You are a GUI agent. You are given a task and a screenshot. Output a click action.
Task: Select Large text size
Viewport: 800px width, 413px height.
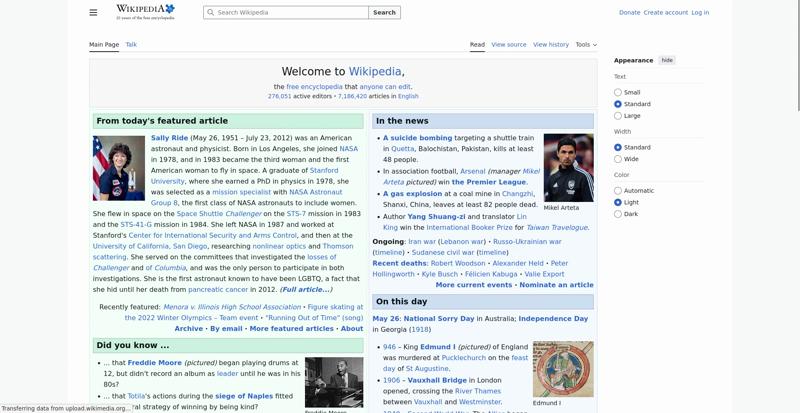(x=618, y=116)
